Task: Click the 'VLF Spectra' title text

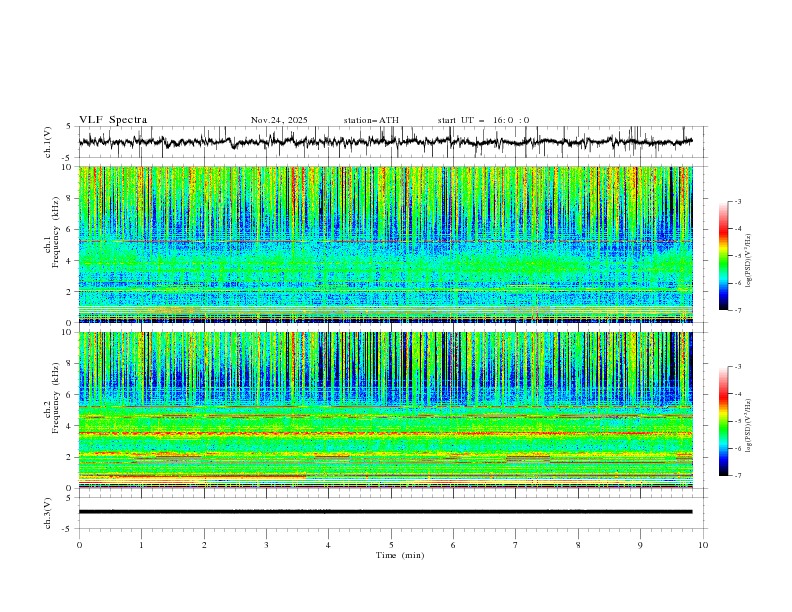Action: point(113,120)
